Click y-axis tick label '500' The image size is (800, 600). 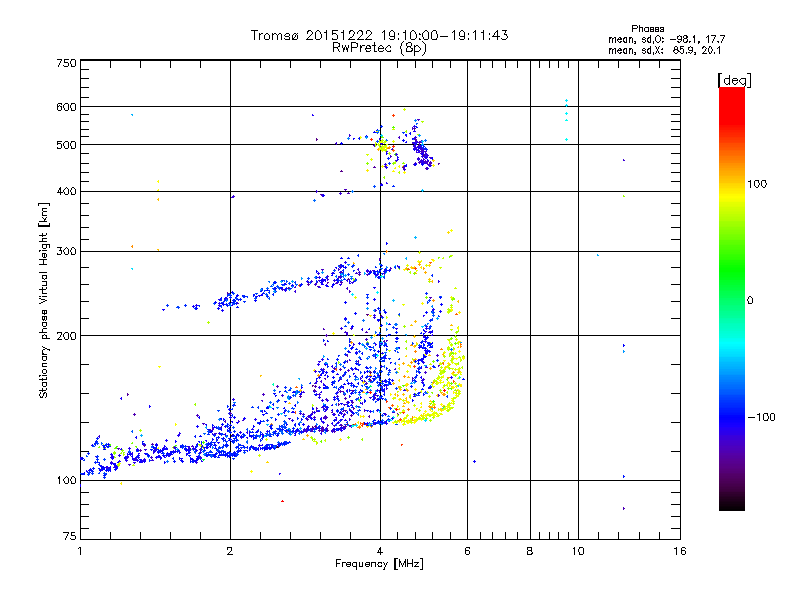[x=66, y=145]
